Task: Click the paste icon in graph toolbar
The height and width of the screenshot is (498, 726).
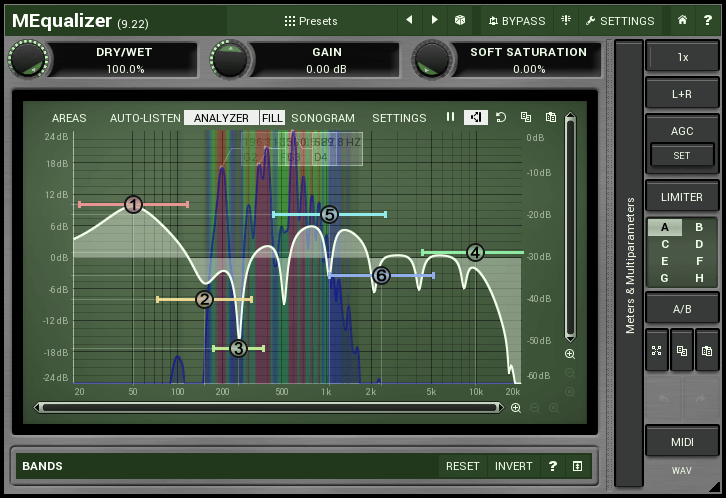Action: [x=550, y=117]
